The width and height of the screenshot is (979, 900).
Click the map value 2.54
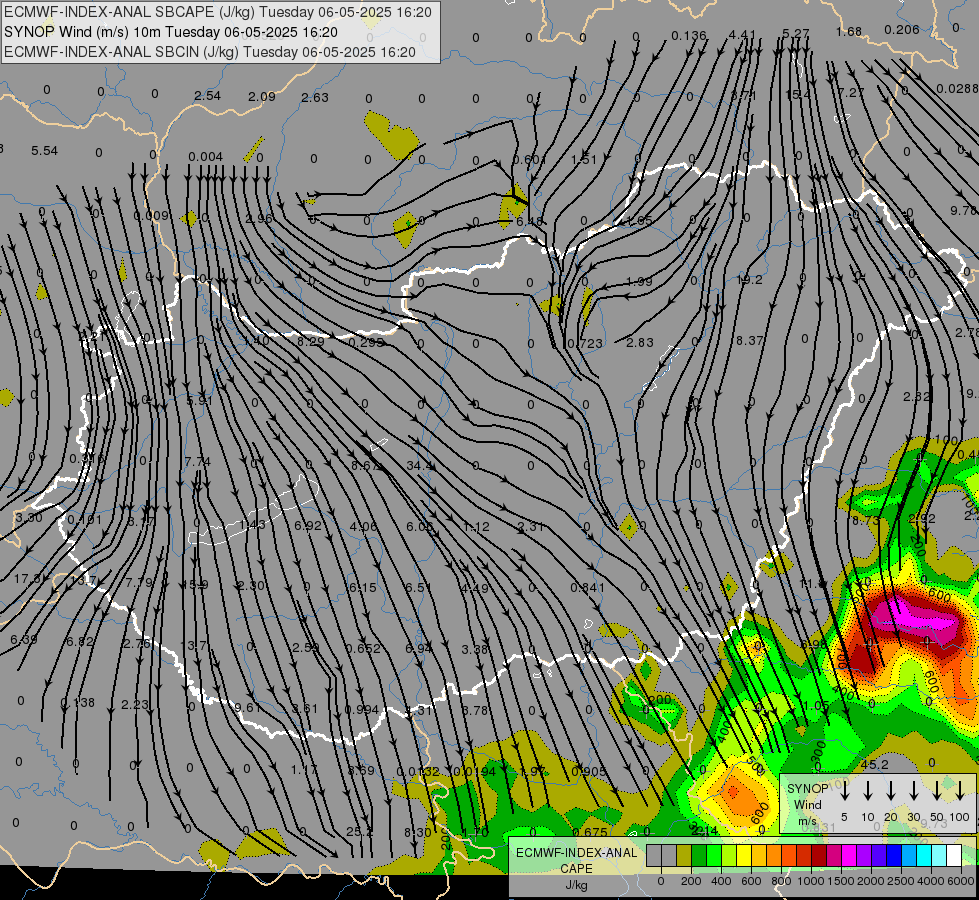[207, 96]
